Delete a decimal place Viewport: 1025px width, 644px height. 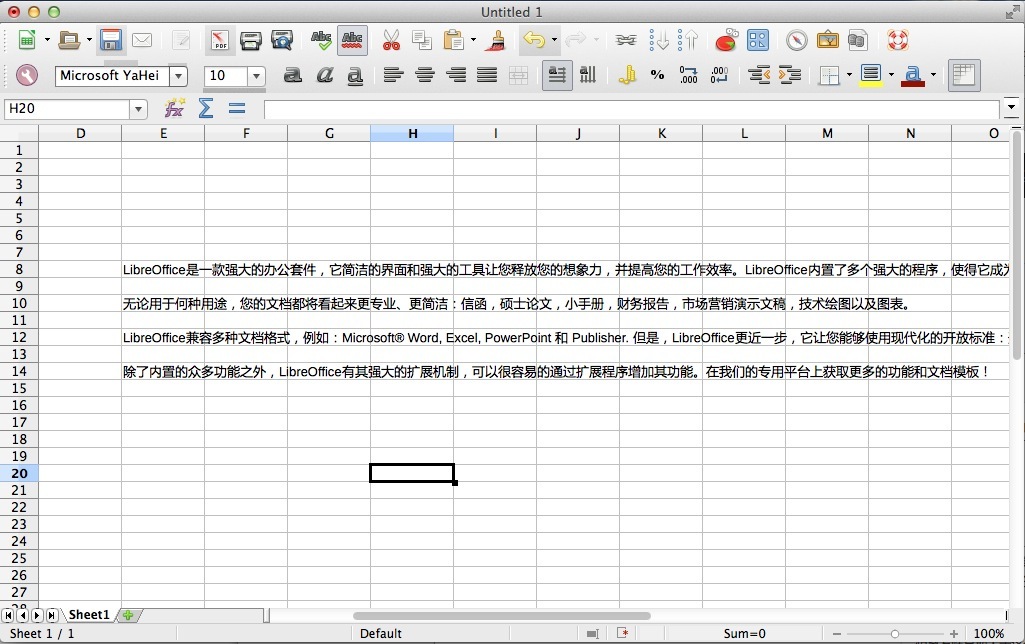[719, 75]
